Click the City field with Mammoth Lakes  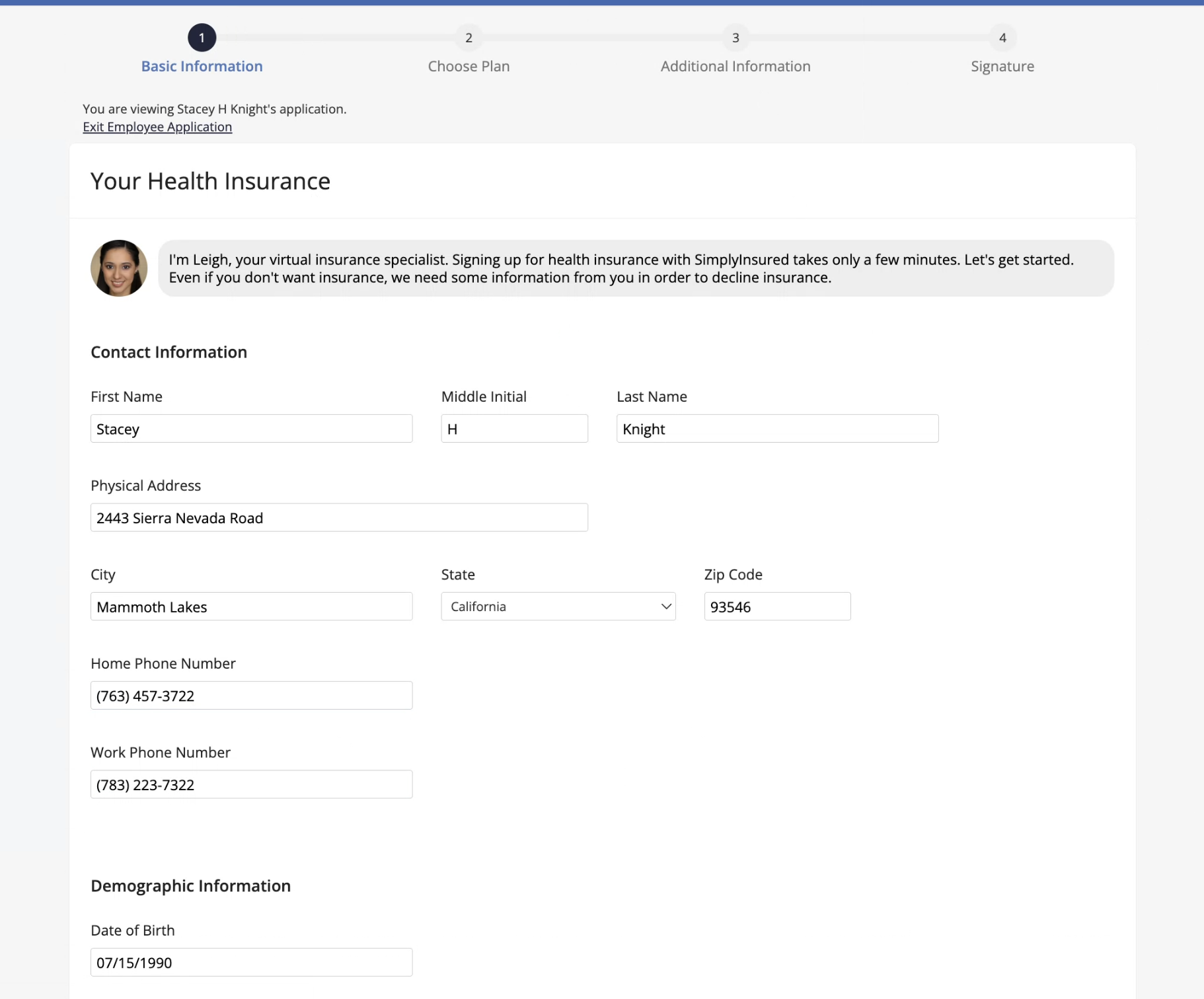coord(252,607)
